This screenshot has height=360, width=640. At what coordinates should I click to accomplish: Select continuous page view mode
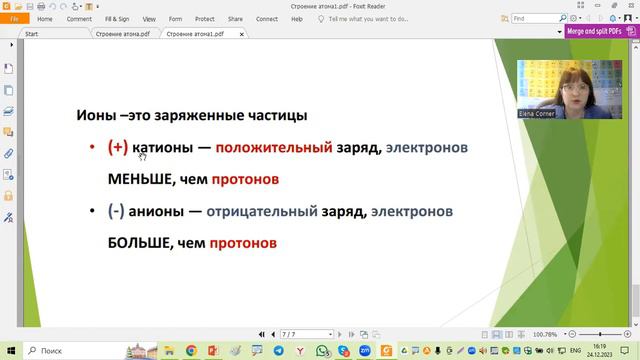click(497, 335)
